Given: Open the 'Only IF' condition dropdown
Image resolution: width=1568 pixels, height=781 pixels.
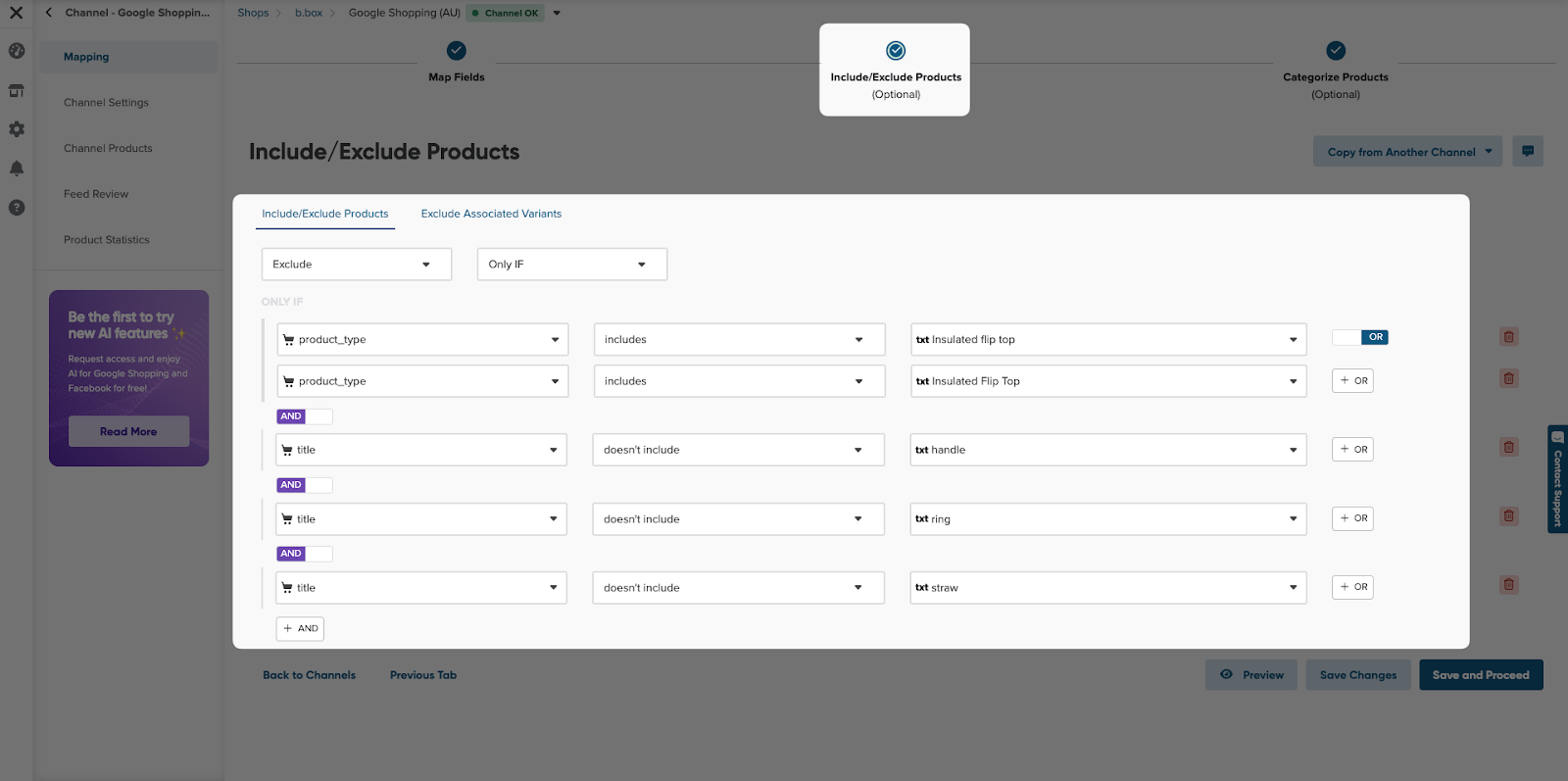Looking at the screenshot, I should 571,265.
